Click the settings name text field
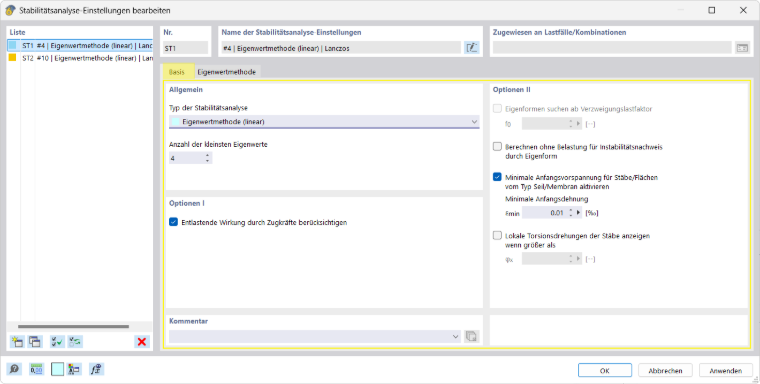The image size is (760, 384). (x=341, y=48)
